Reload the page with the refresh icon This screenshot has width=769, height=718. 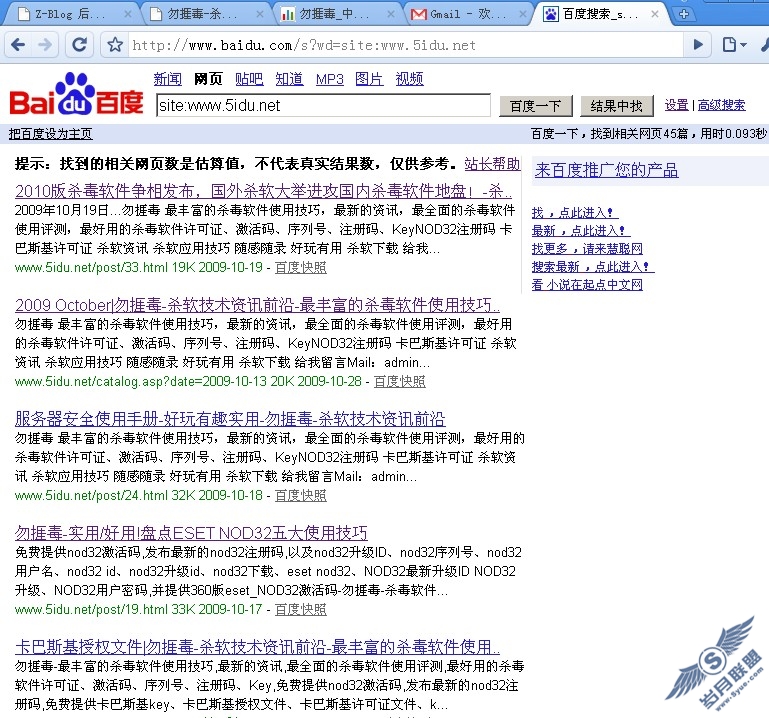tap(79, 45)
